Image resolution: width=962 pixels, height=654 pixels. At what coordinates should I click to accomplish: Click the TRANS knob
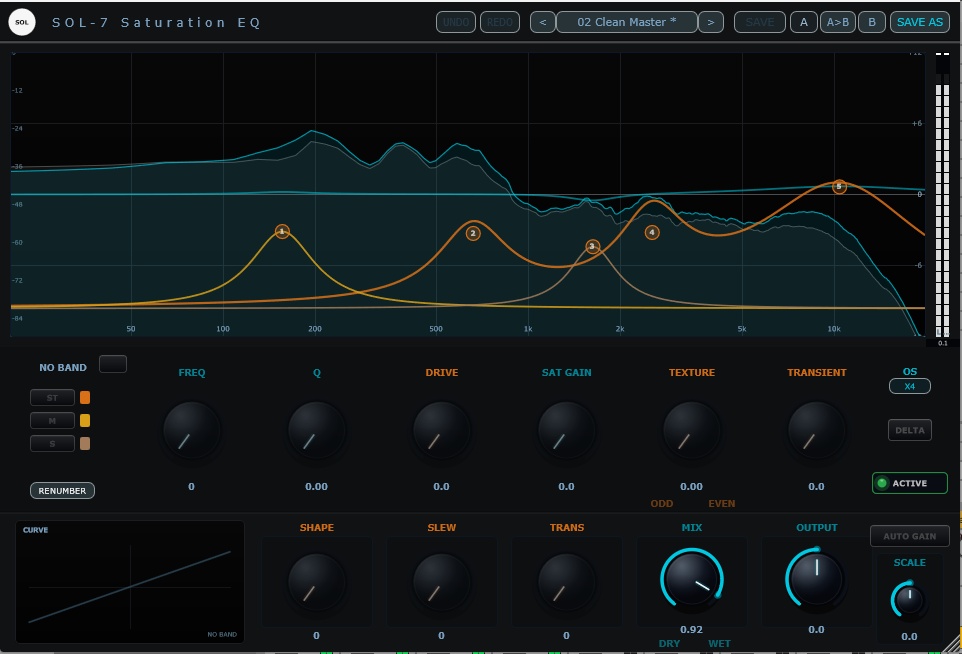(566, 582)
